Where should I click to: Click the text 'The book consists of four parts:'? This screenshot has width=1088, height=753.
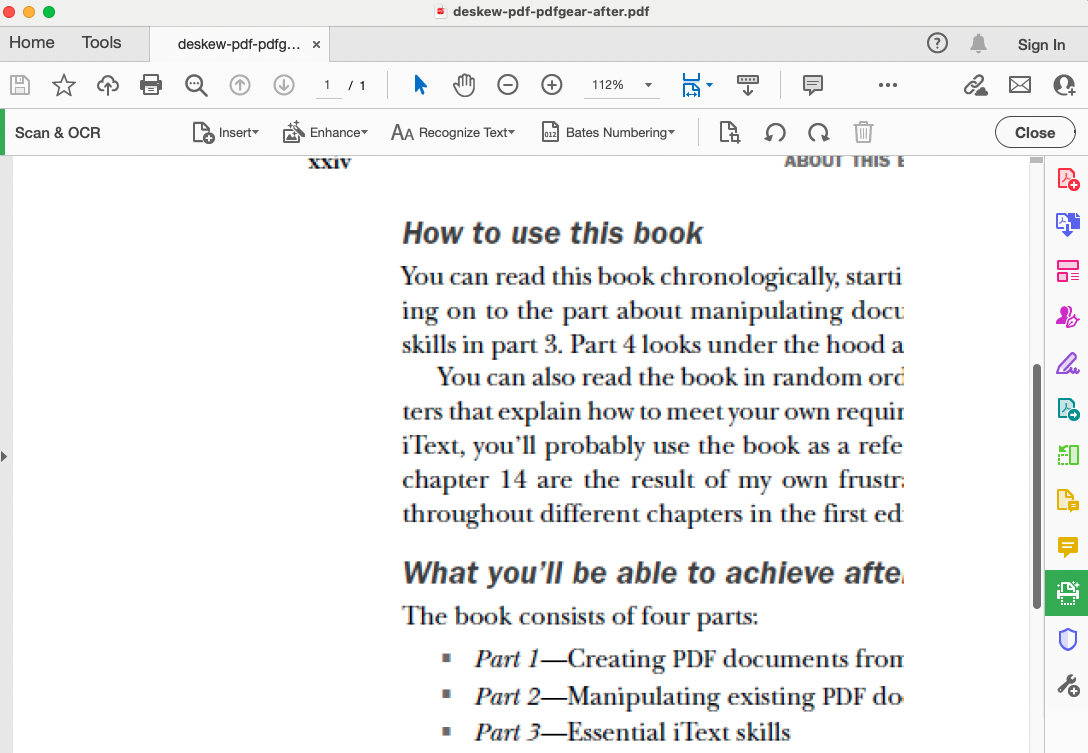[580, 616]
